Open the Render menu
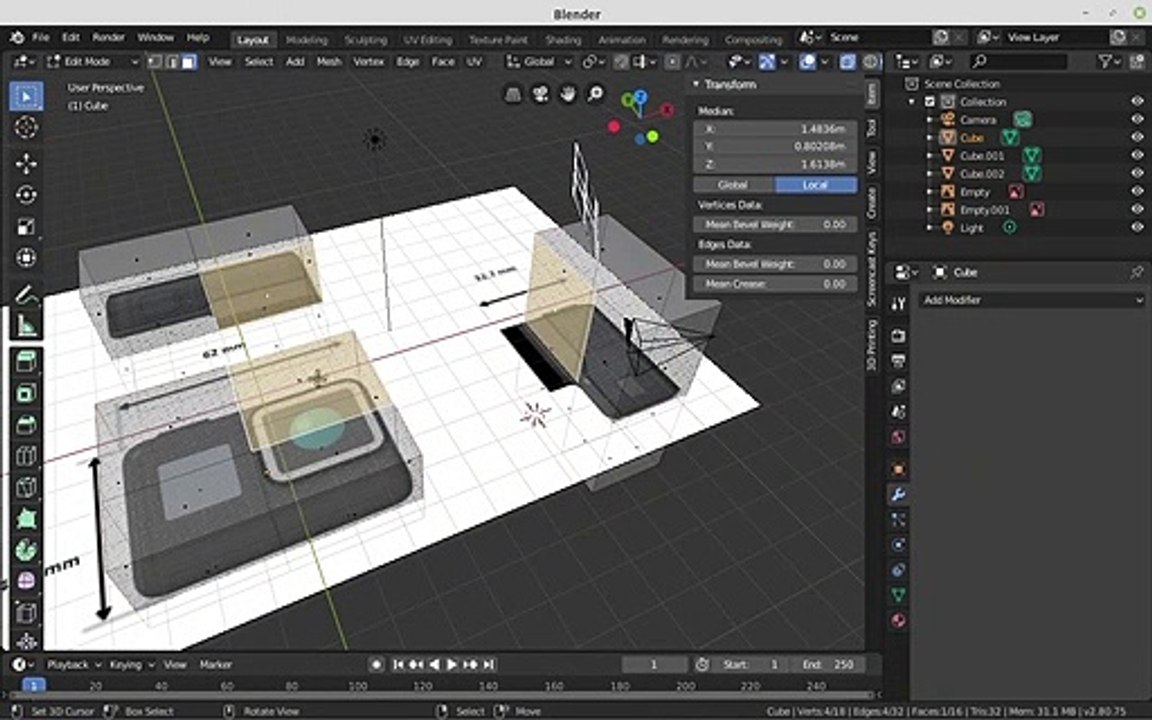 pyautogui.click(x=108, y=37)
